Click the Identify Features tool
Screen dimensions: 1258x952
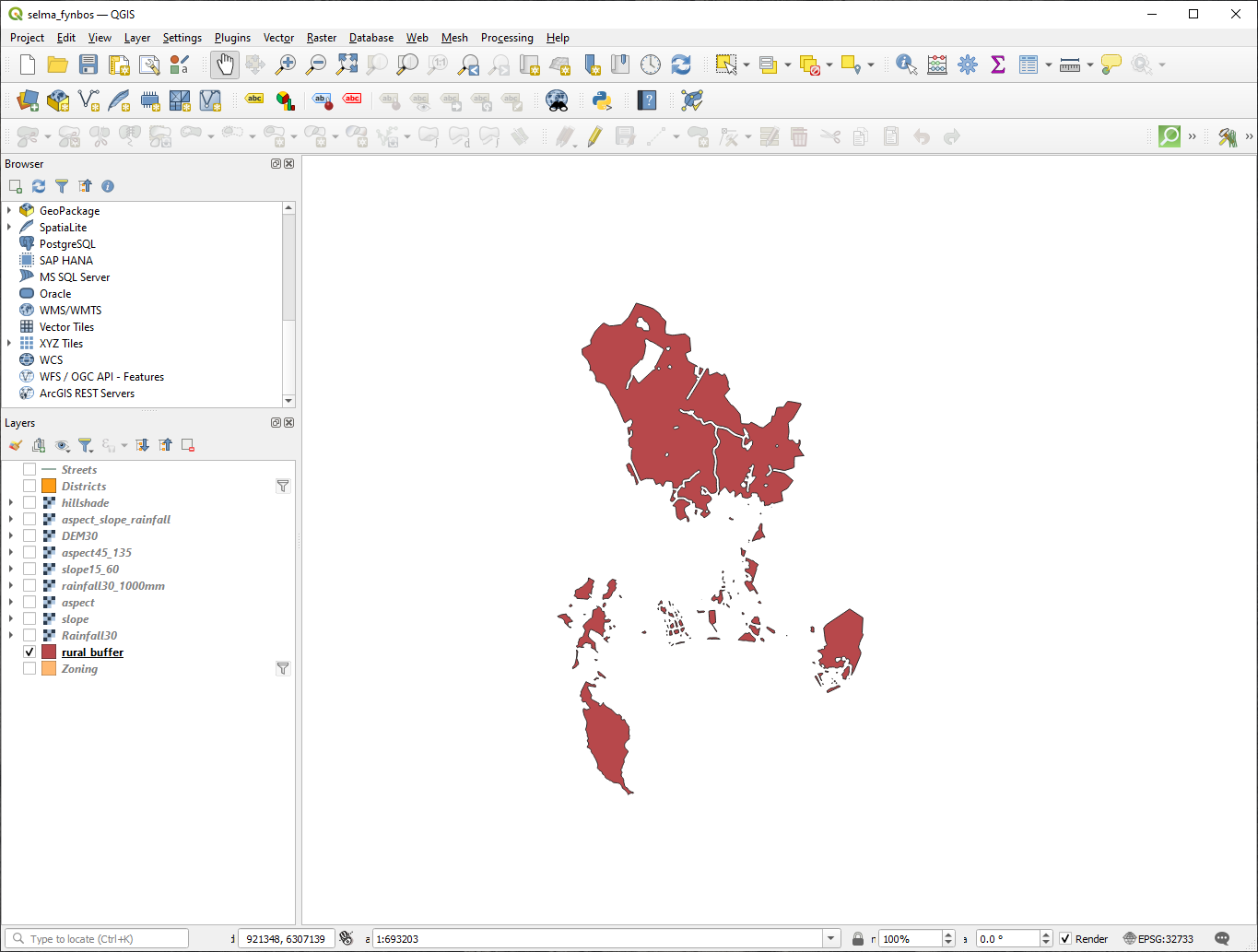click(906, 65)
